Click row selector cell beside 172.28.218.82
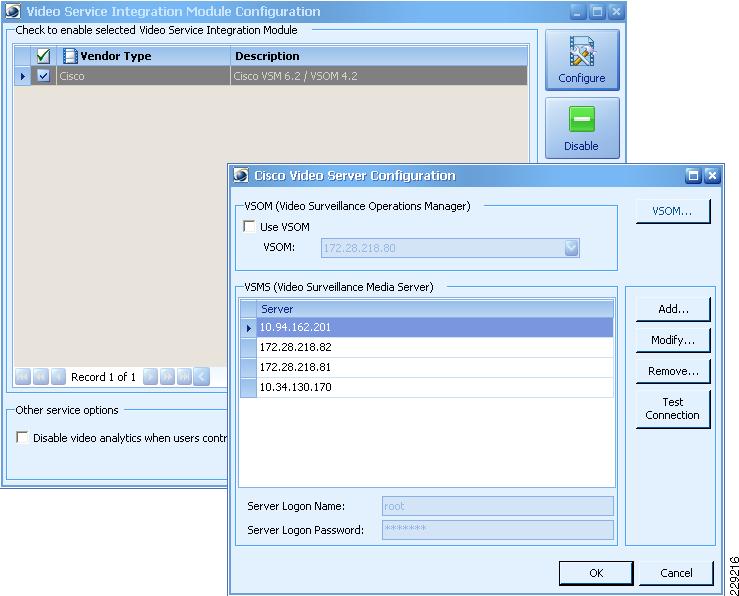Viewport: 739px width, 596px height. tap(248, 347)
